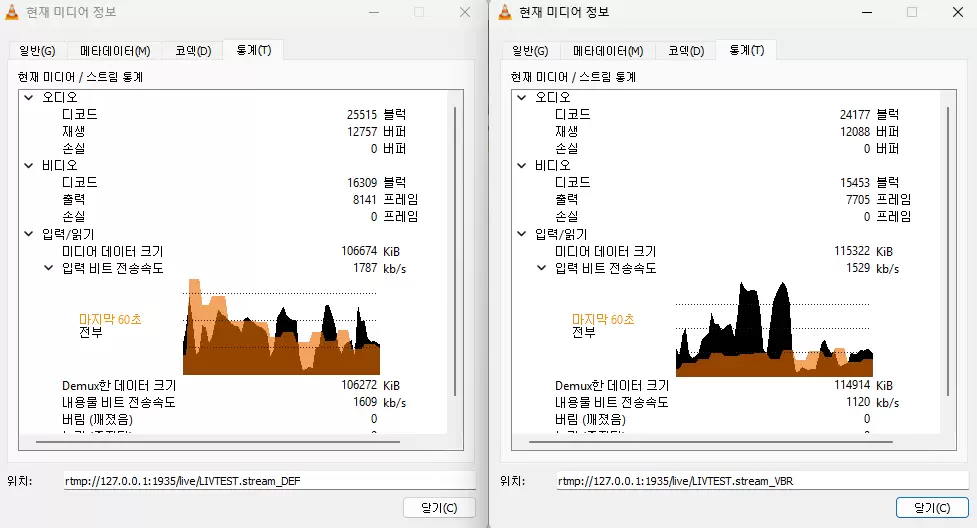
Task: Click 닫기(C) button in left window
Action: pyautogui.click(x=439, y=508)
